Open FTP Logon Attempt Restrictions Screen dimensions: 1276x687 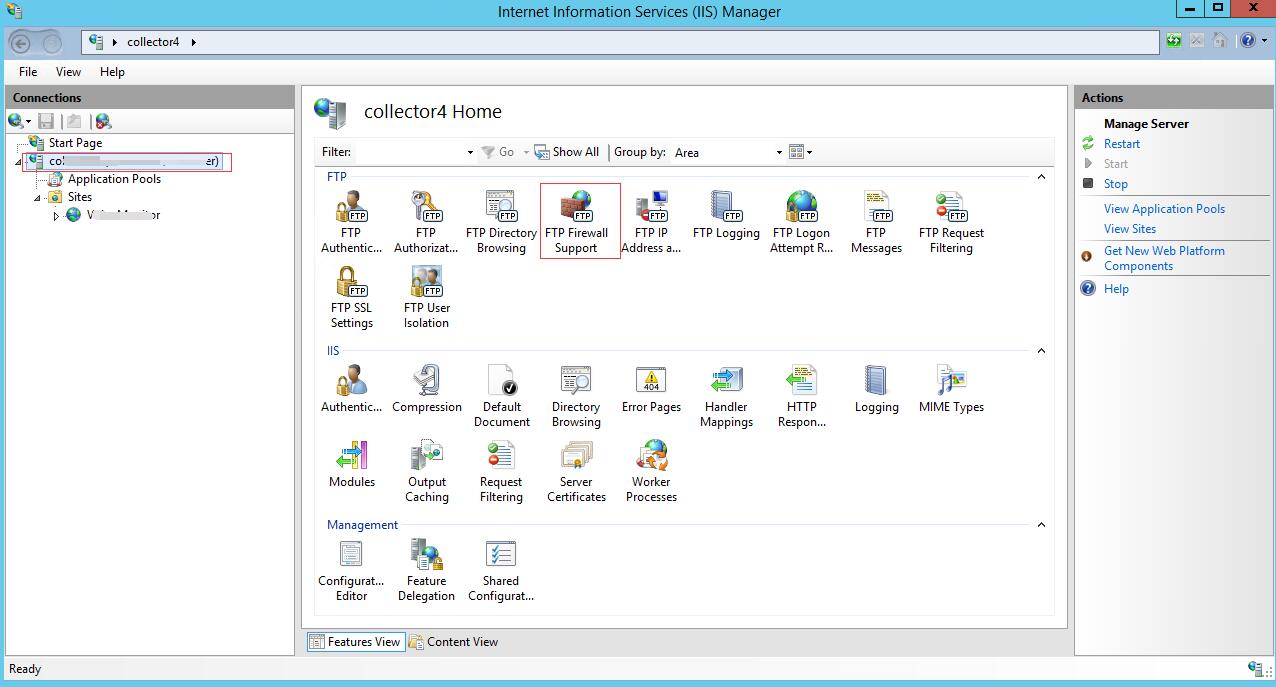[x=801, y=222]
